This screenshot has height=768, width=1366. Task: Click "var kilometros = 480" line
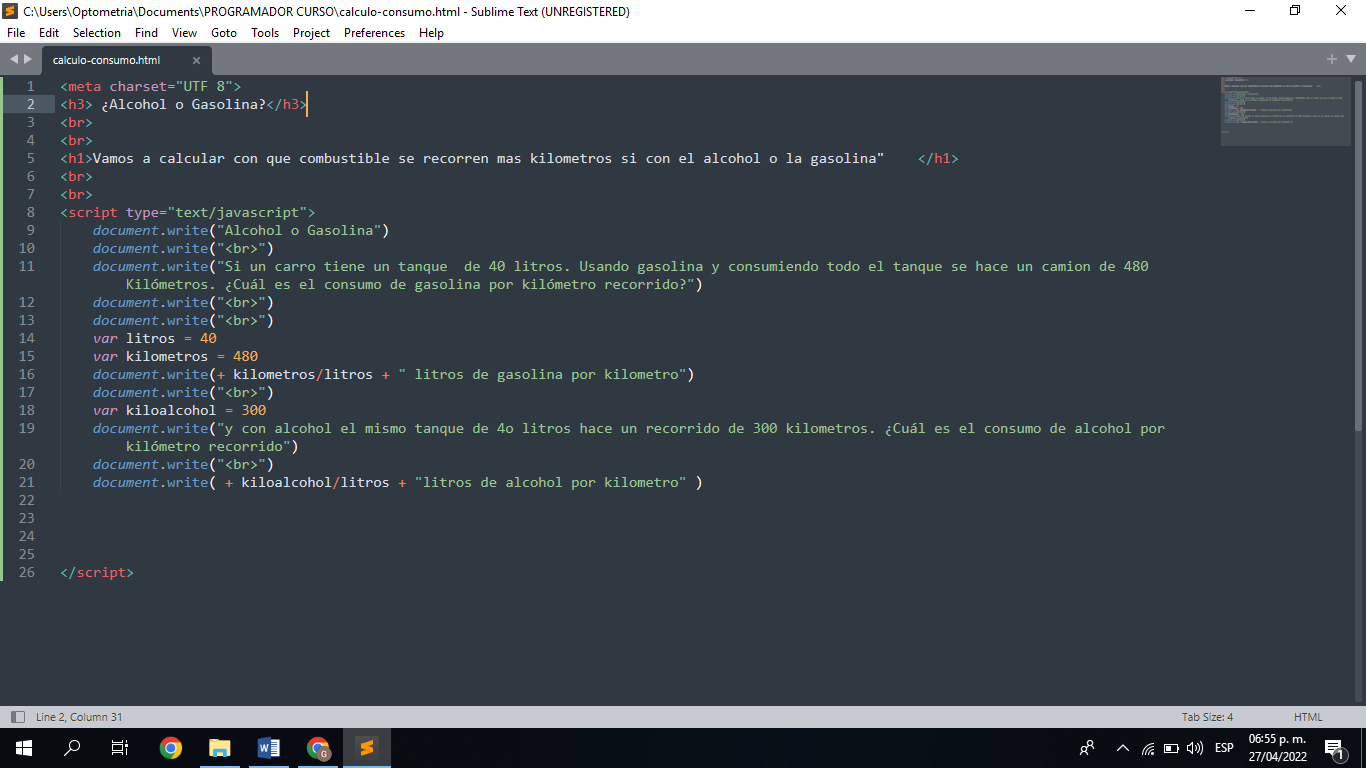pos(175,356)
